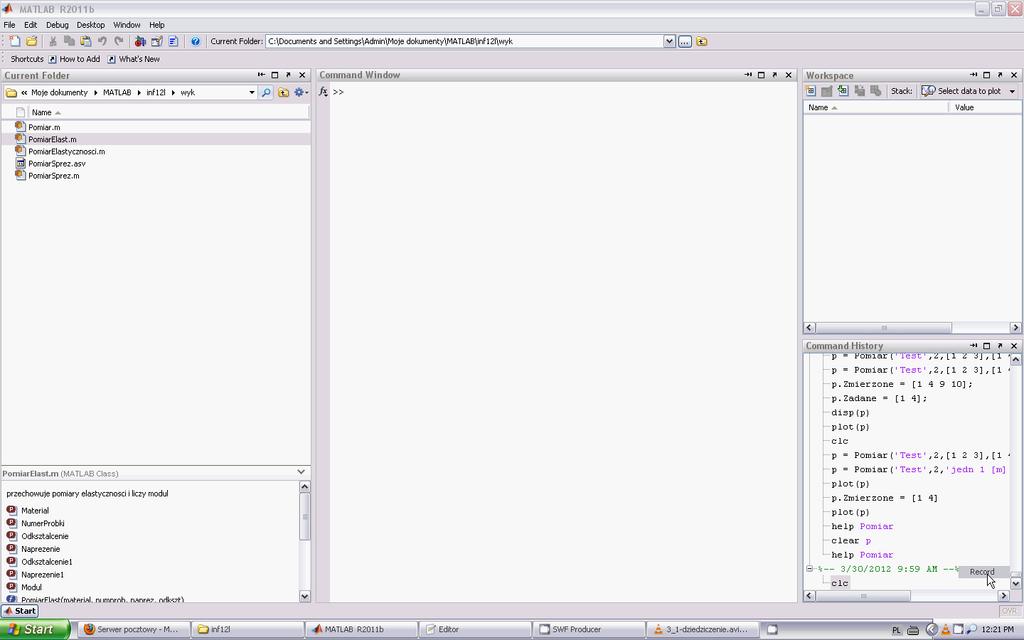Undock the Command History panel
This screenshot has height=640, width=1024.
1000,345
